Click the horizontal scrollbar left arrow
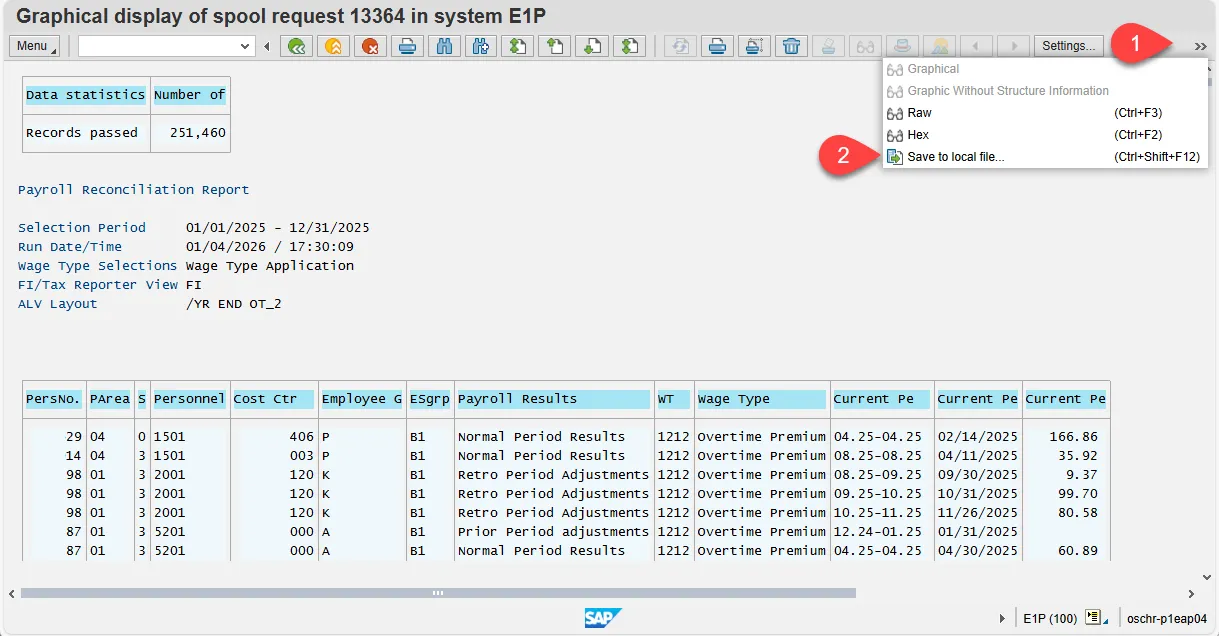The height and width of the screenshot is (636, 1219). [x=12, y=593]
